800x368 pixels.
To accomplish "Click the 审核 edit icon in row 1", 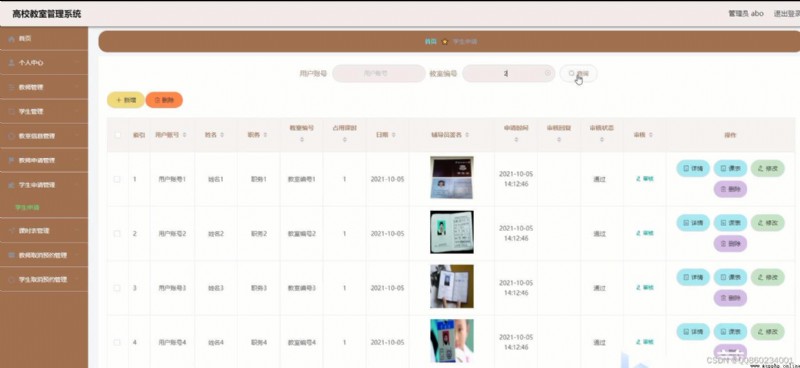I will click(638, 179).
